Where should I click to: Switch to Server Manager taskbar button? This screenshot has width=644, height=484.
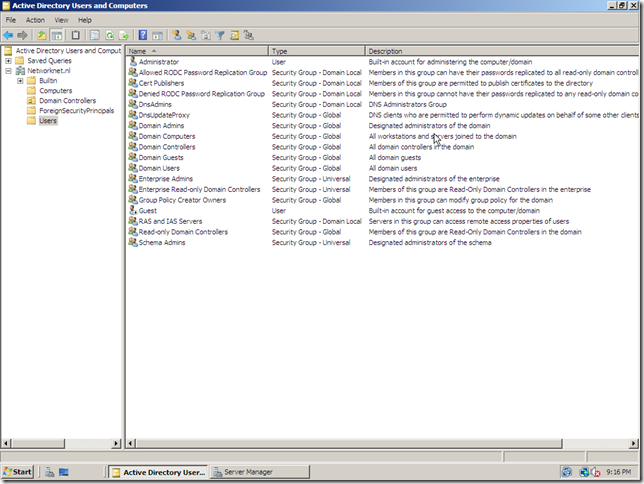(x=260, y=472)
